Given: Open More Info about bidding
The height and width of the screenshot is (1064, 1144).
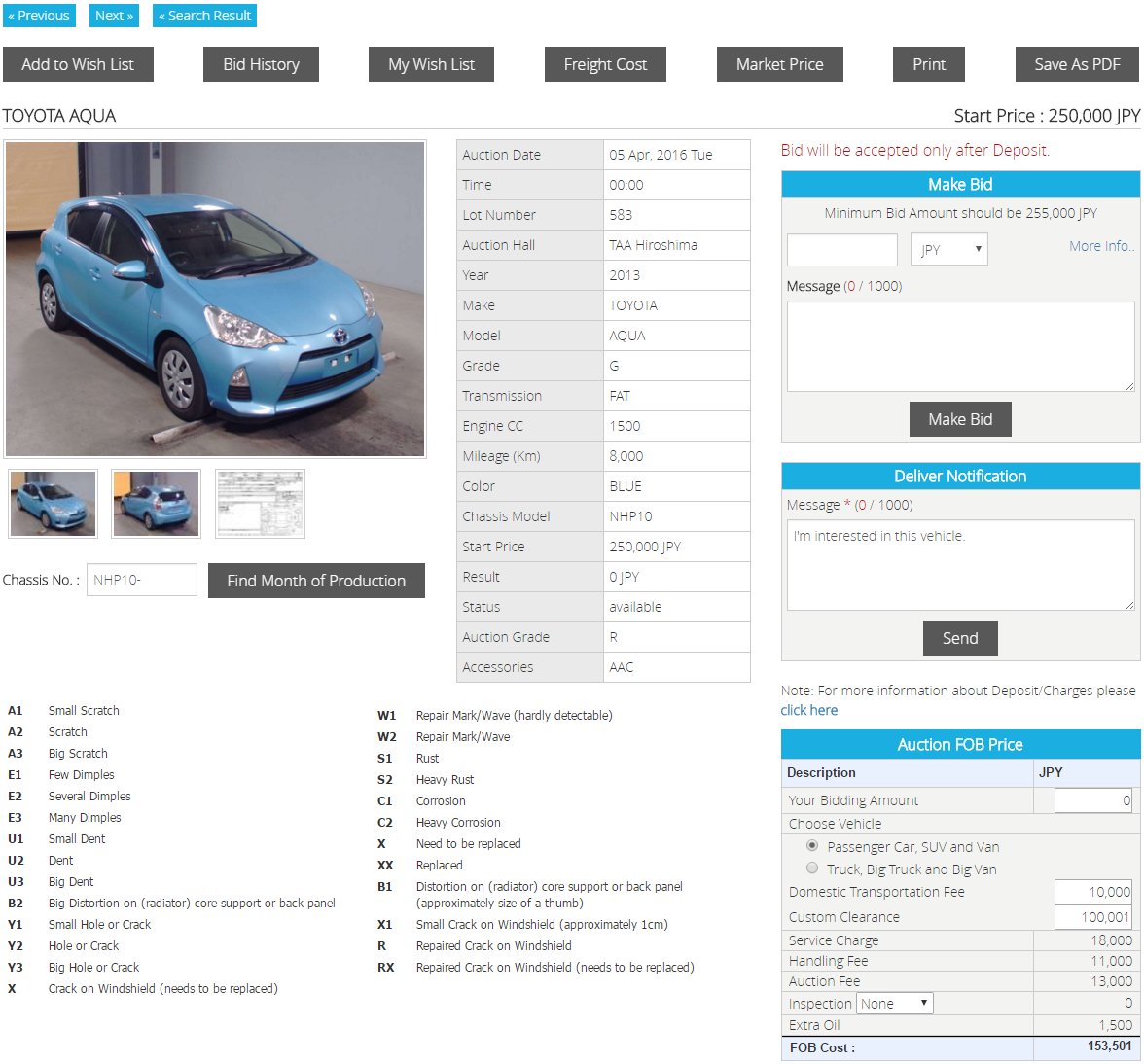Looking at the screenshot, I should tap(1100, 246).
